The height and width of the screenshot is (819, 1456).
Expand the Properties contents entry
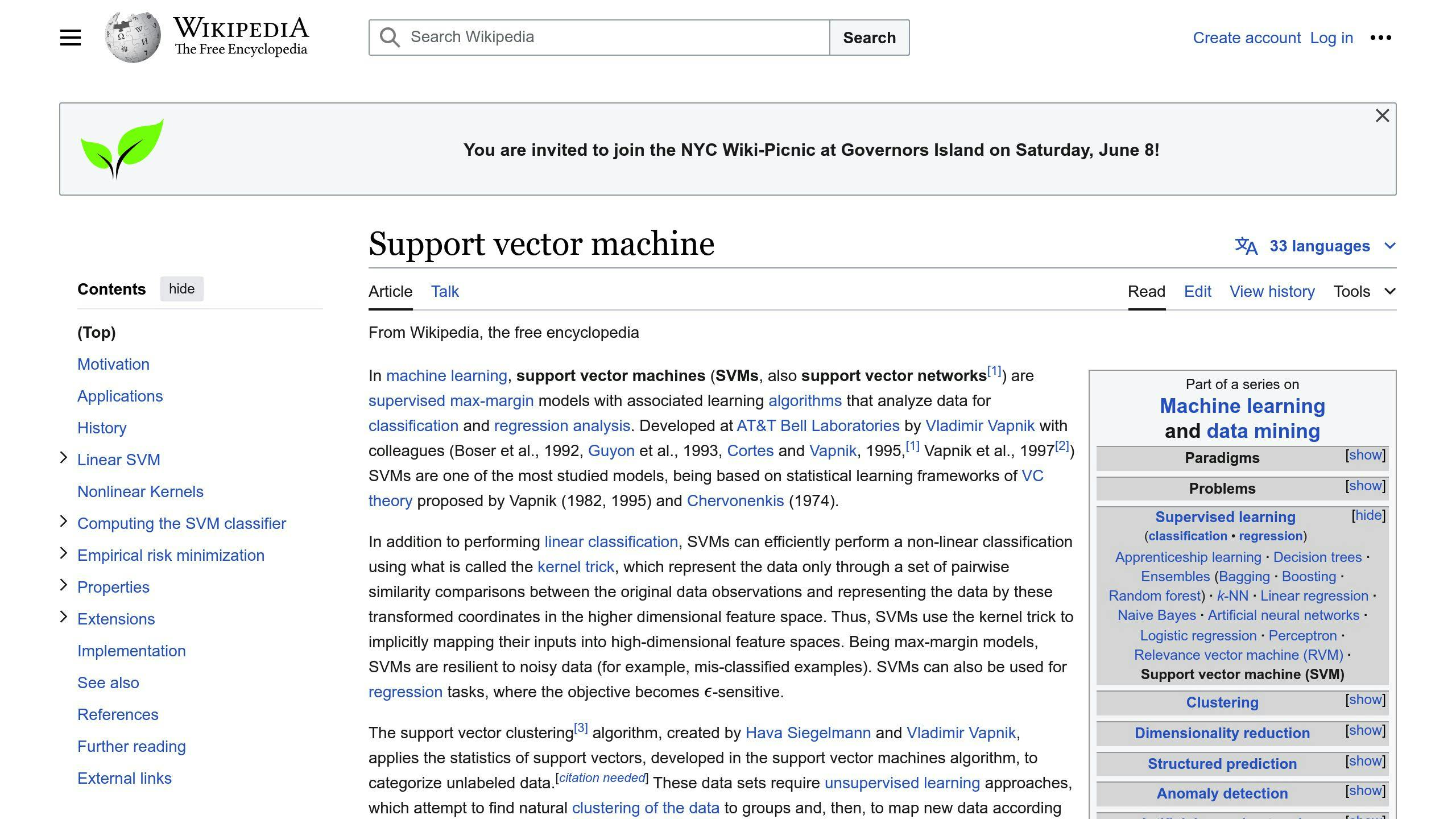coord(64,585)
